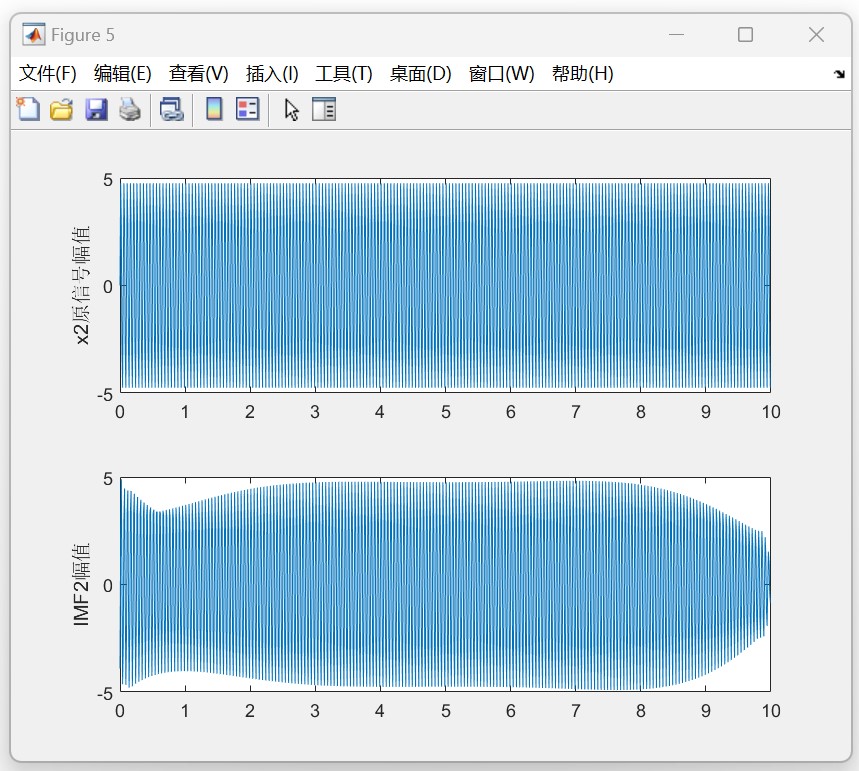Open the 帮助(H) menu

click(x=582, y=73)
